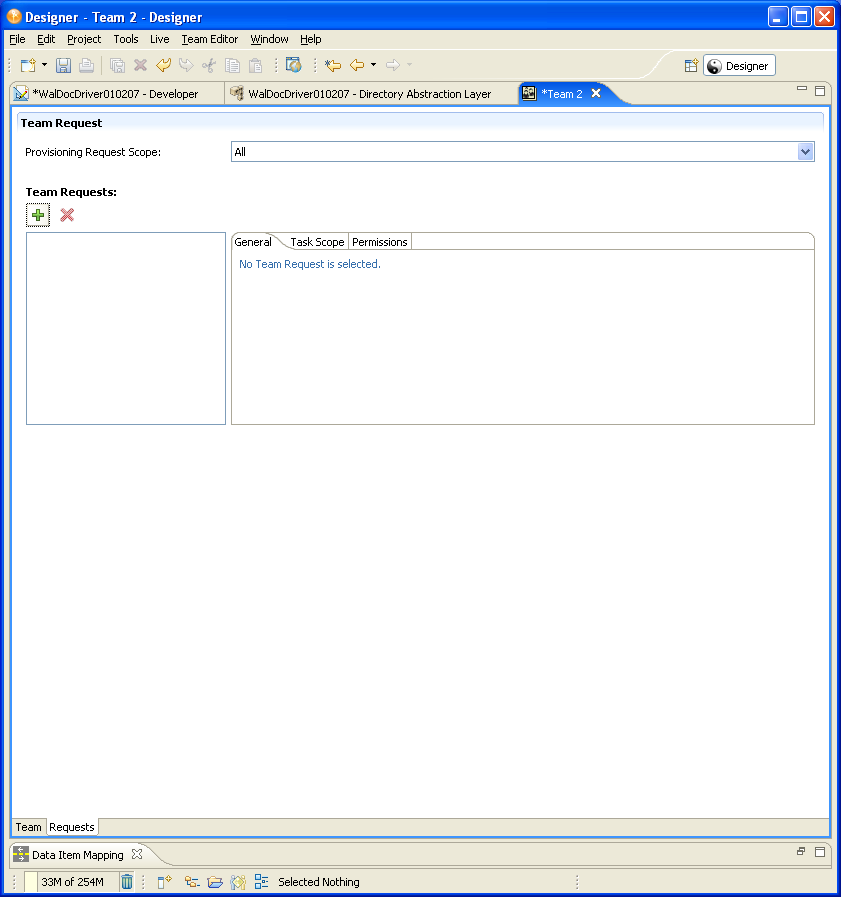Click the Print toolbar icon

[86, 65]
